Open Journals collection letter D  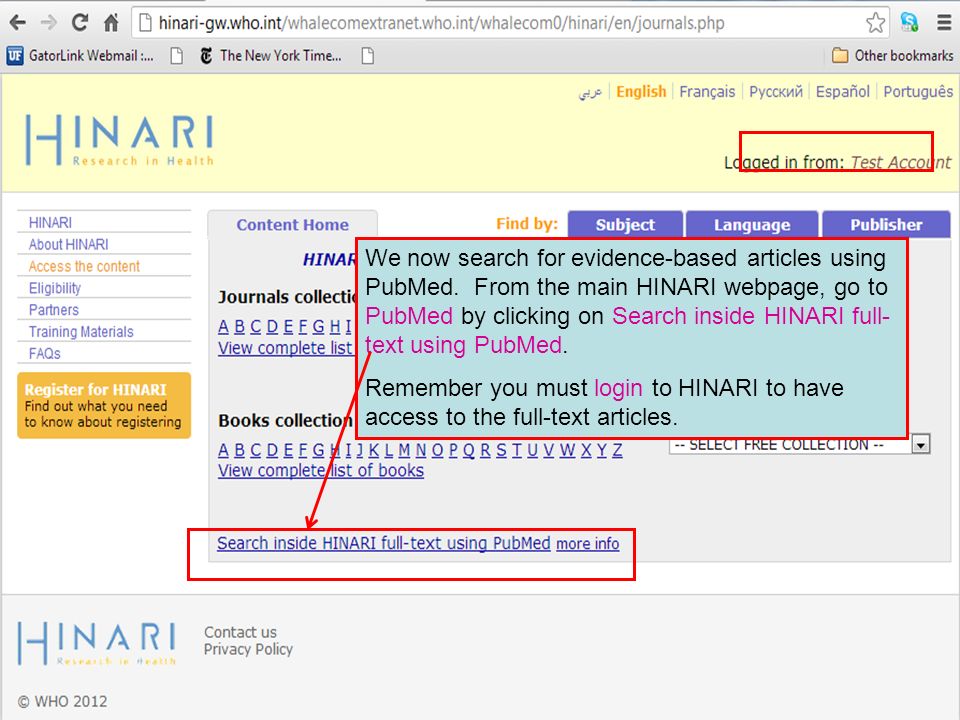272,327
